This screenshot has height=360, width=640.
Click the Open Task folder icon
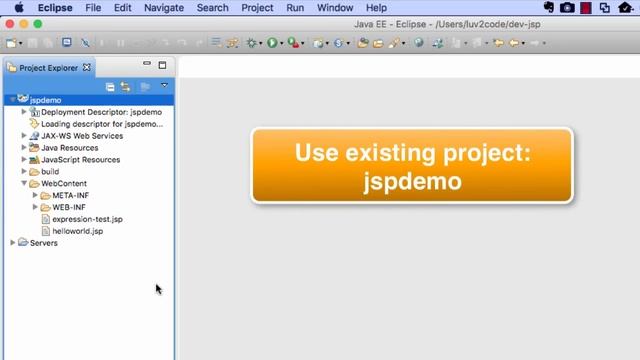click(x=378, y=43)
